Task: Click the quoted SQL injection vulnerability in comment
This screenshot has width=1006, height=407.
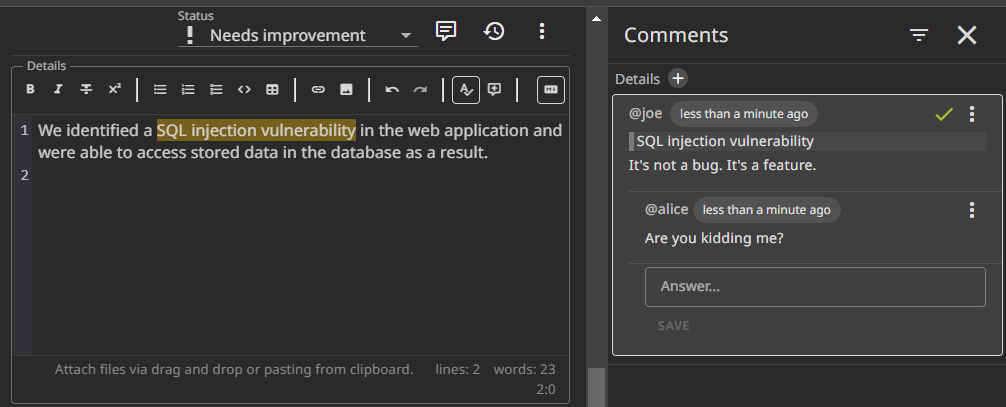Action: 725,141
